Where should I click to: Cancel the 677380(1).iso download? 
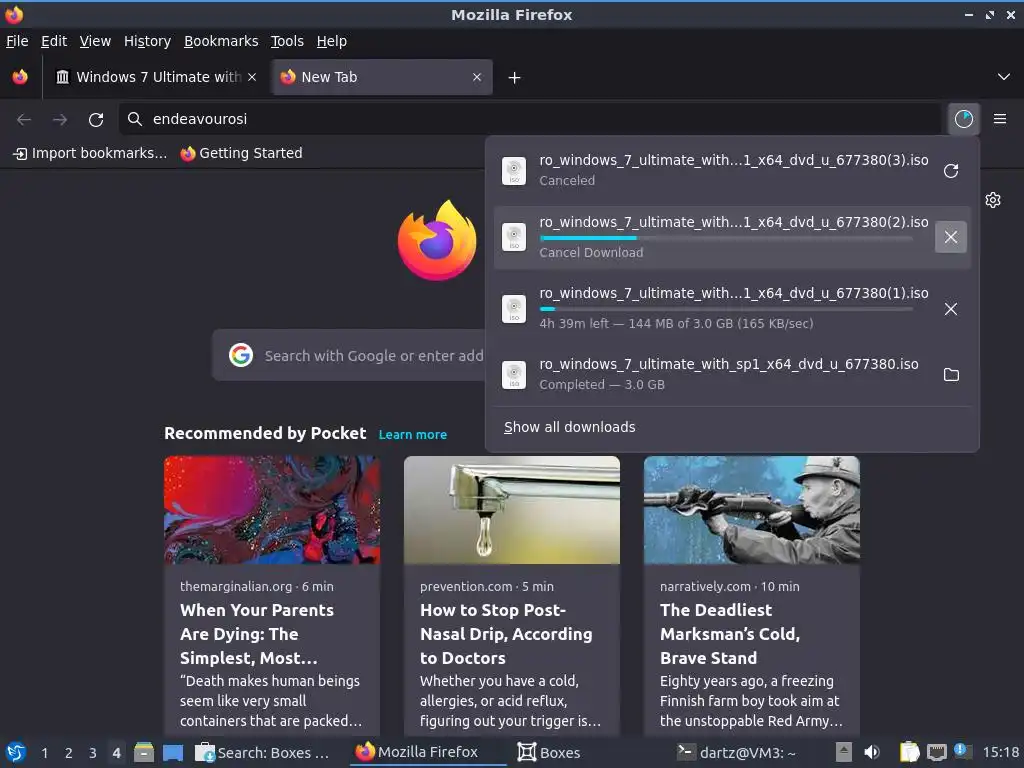pos(951,309)
